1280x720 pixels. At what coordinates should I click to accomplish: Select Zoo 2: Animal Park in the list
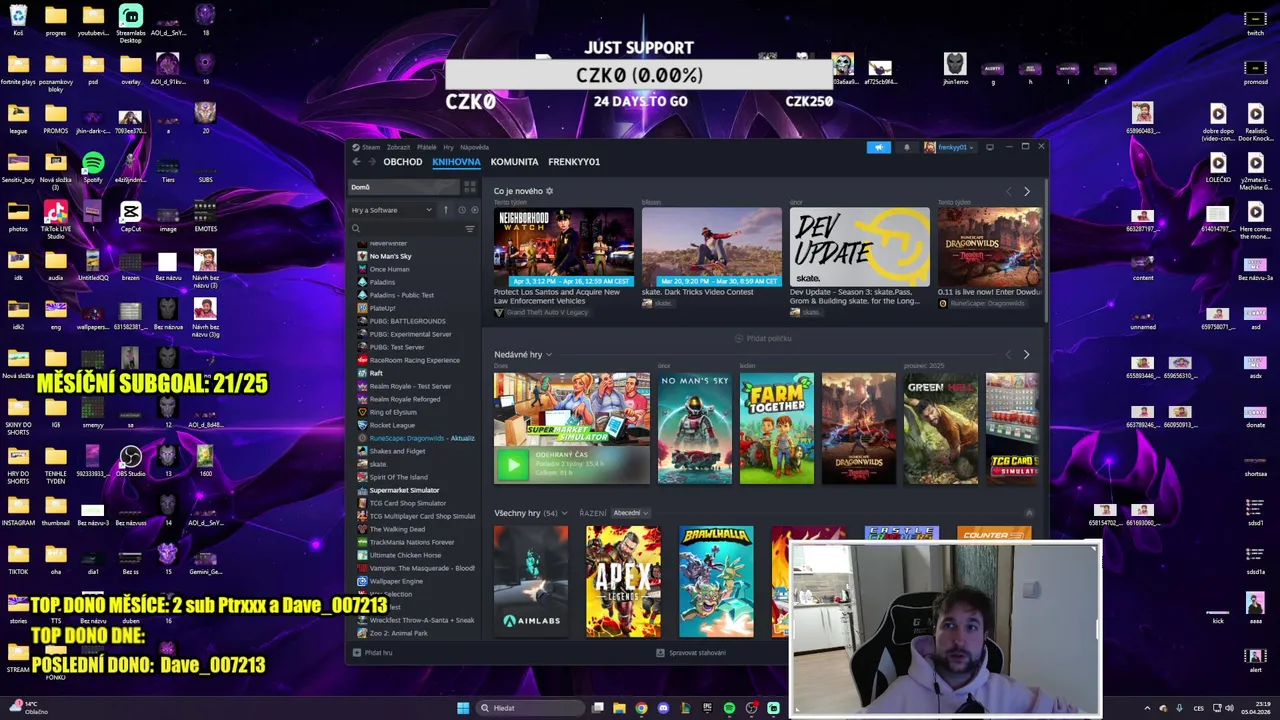pyautogui.click(x=398, y=633)
